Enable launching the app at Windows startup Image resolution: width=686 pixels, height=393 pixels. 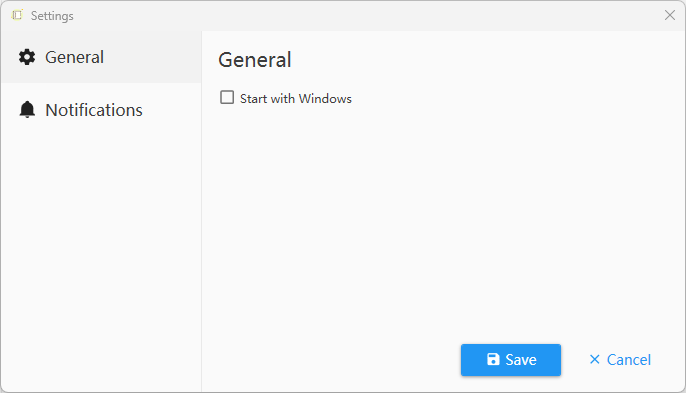pyautogui.click(x=227, y=97)
